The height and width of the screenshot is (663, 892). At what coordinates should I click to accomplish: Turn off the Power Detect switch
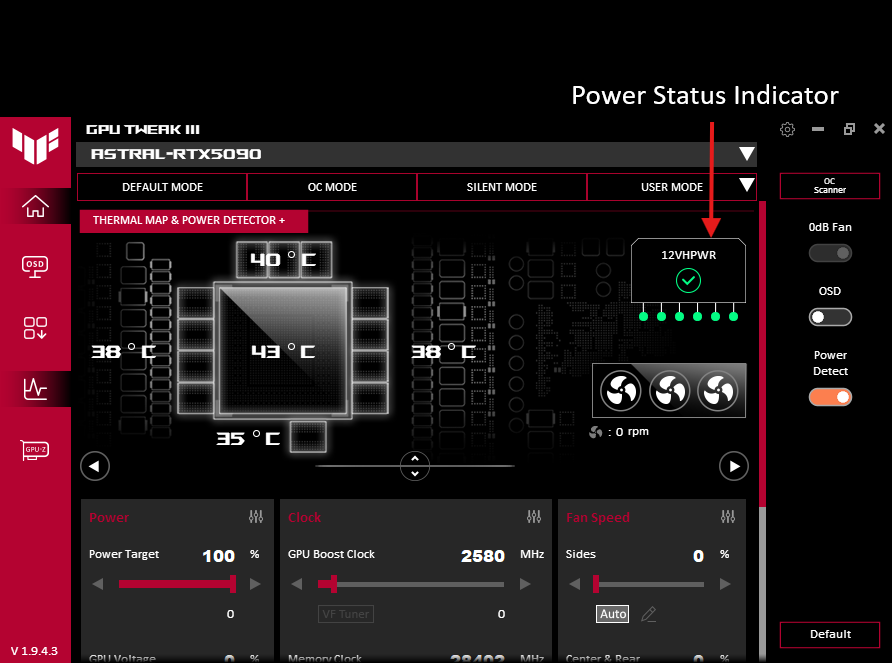pos(830,397)
